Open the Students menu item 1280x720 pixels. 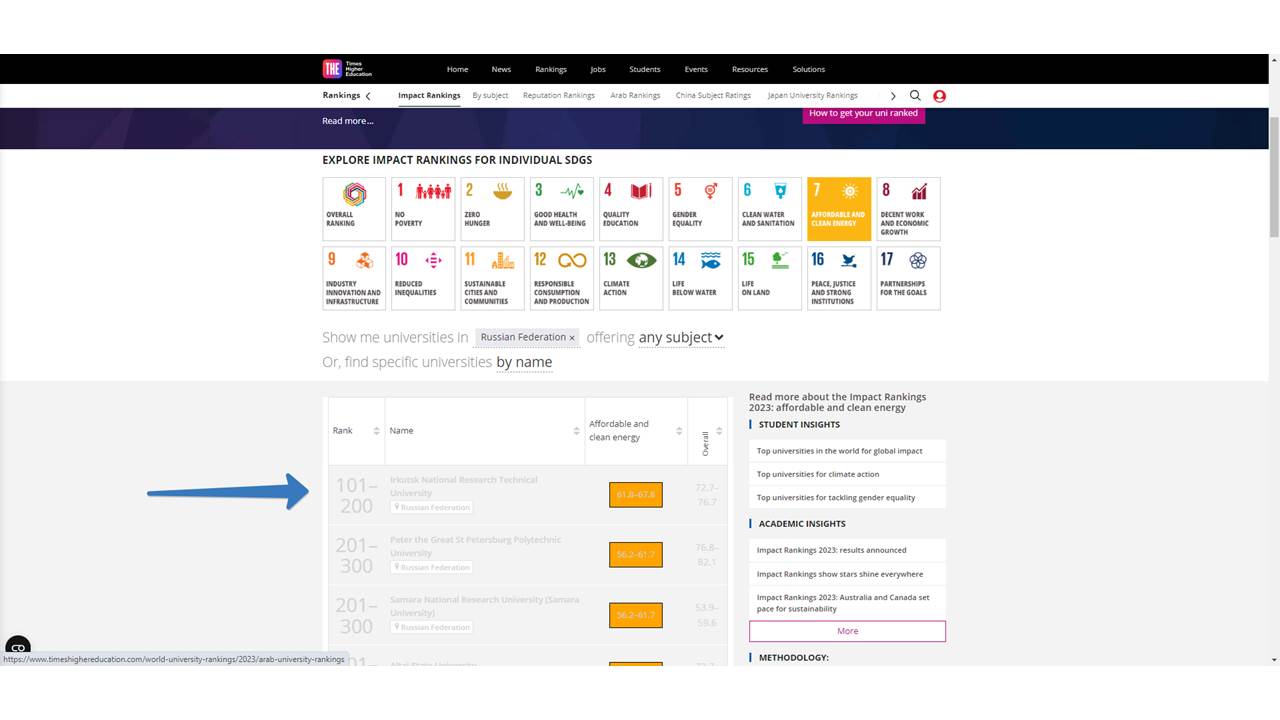(x=645, y=69)
